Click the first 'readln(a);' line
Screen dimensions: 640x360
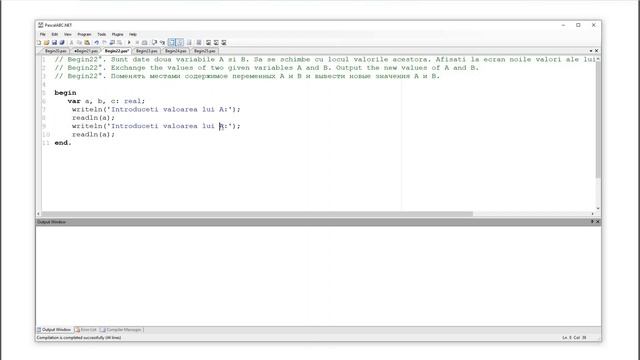93,118
